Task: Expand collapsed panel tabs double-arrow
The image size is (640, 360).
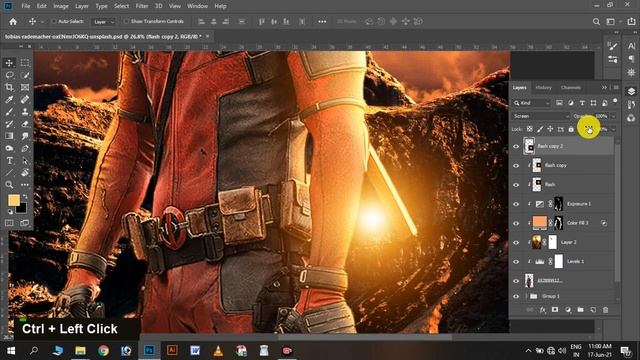Action: tap(604, 87)
